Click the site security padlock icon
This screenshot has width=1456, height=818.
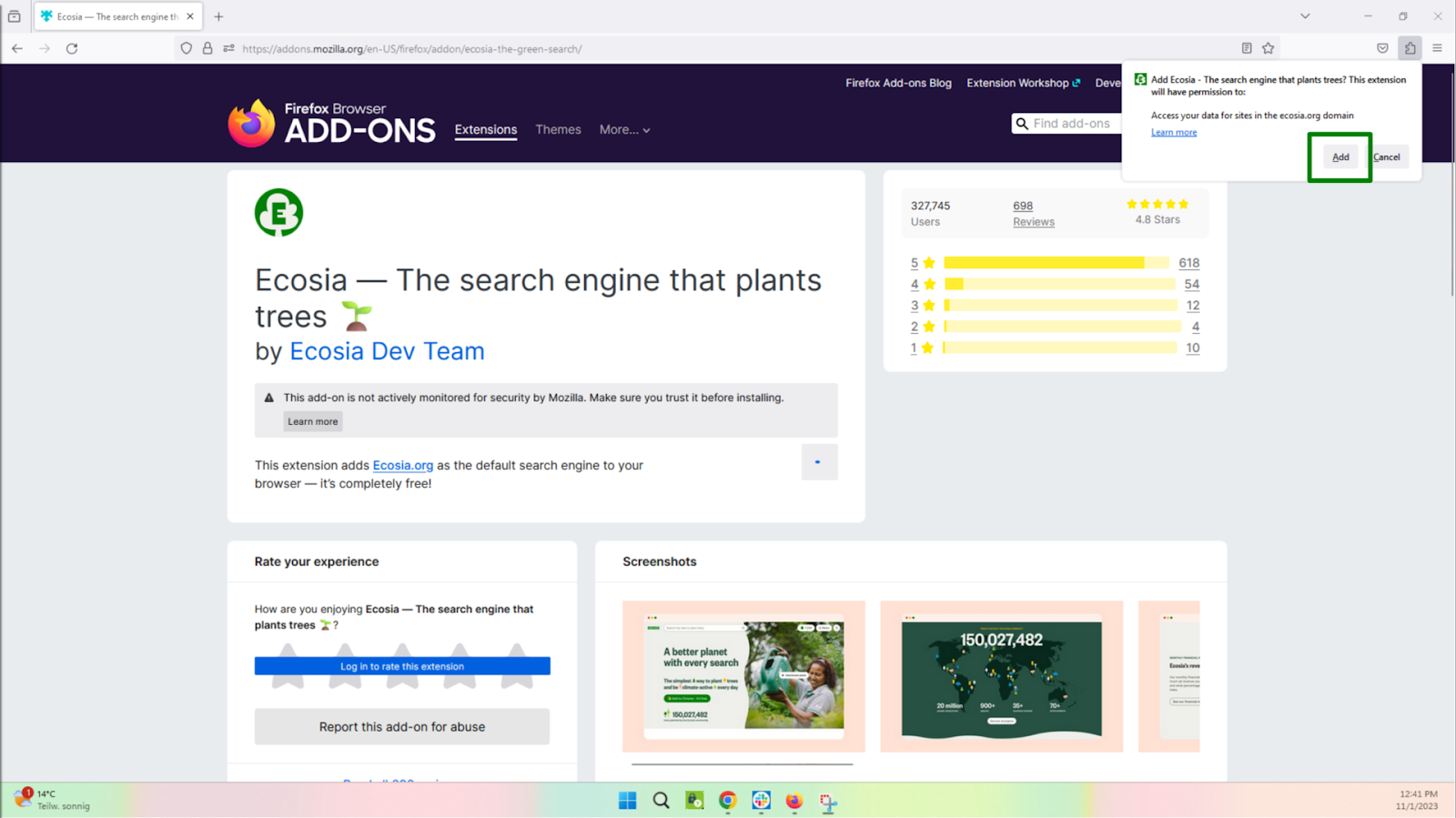click(x=207, y=48)
